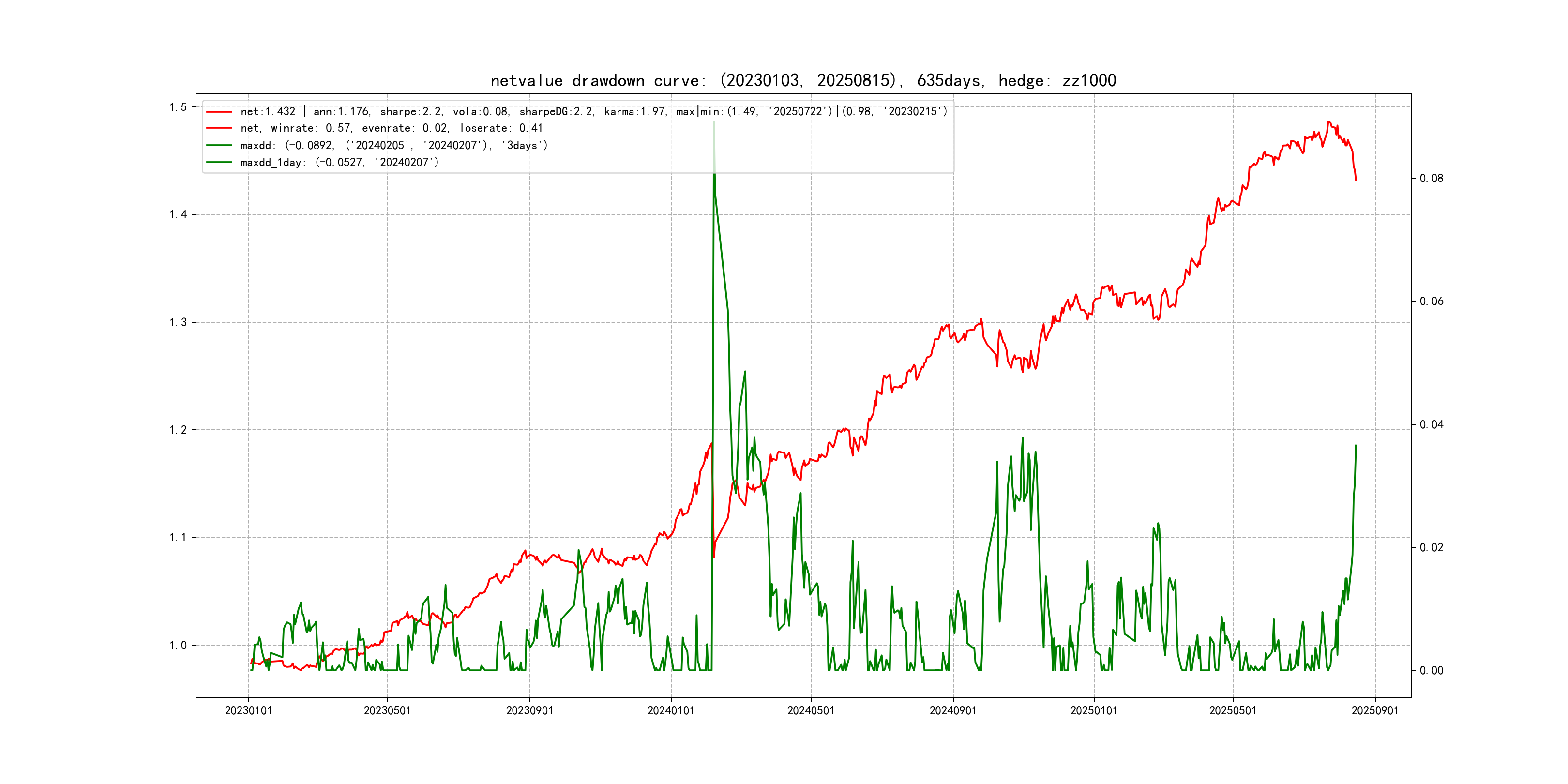Click the 20230901 date tick label
1568x784 pixels.
pos(529,711)
